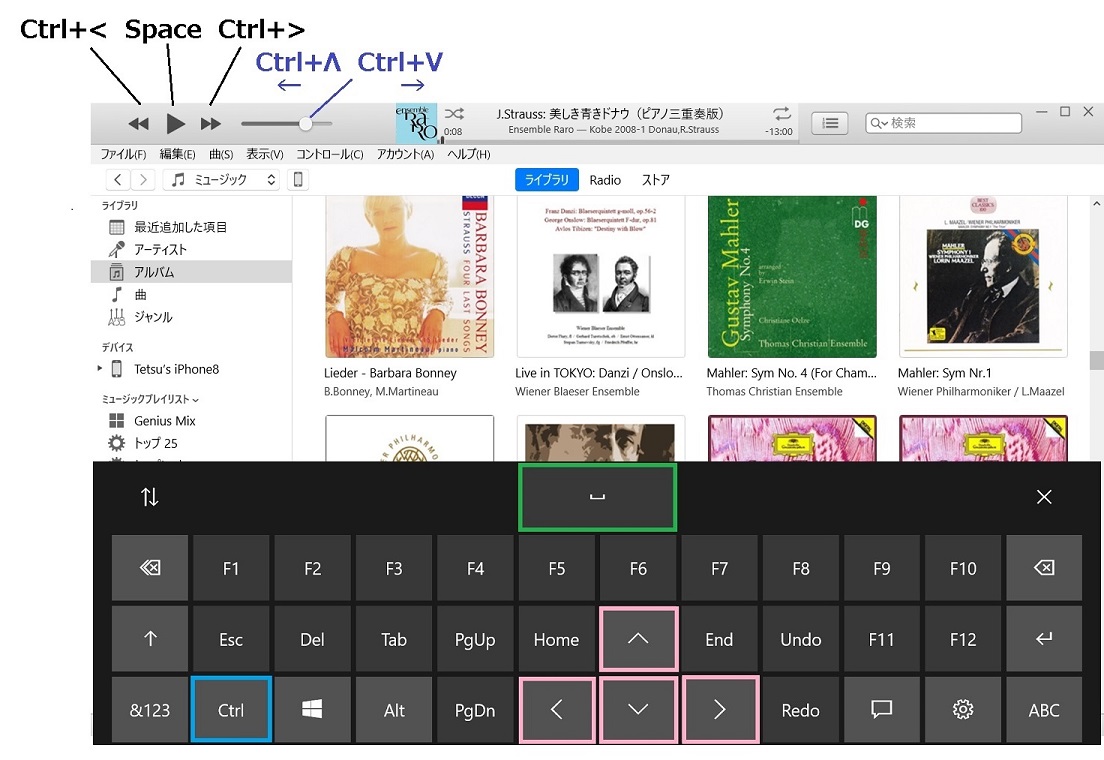Open the トップ 25 playlist
1104x760 pixels.
point(156,444)
